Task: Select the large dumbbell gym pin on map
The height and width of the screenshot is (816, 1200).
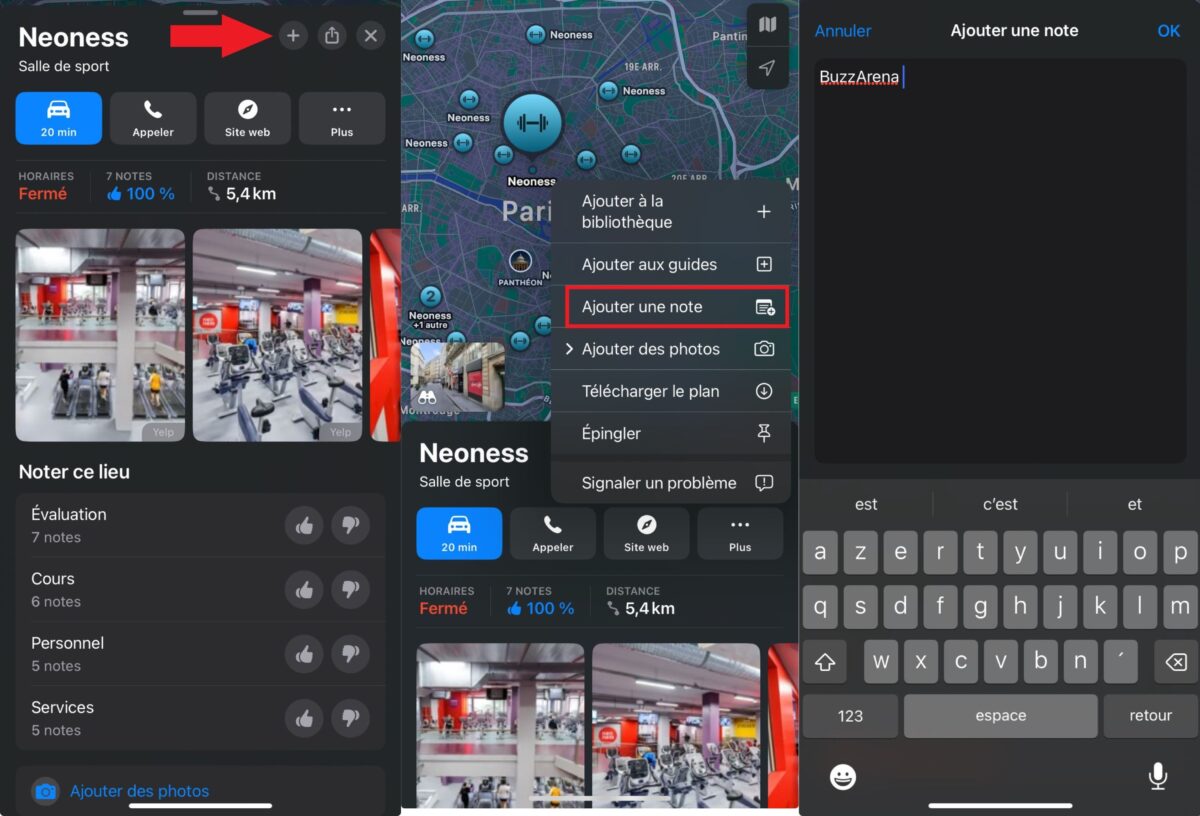Action: pos(532,124)
